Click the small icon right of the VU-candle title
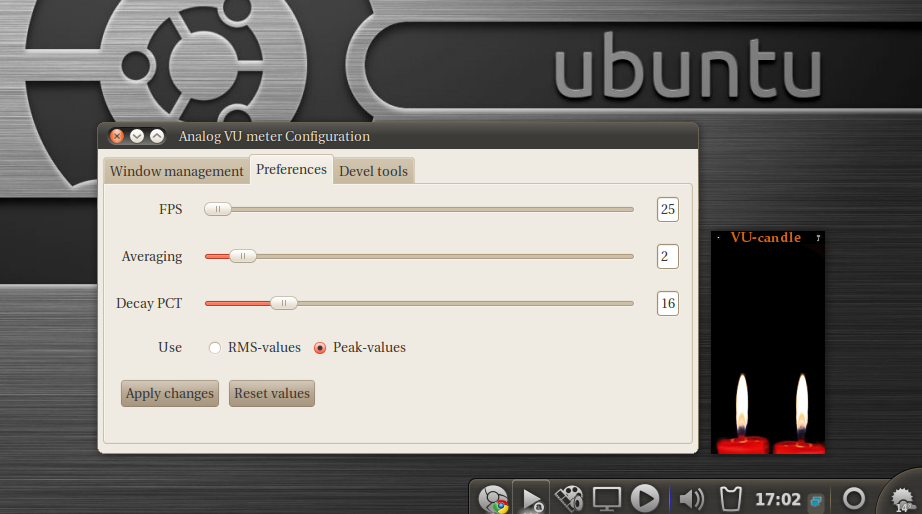922x514 pixels. tap(818, 238)
